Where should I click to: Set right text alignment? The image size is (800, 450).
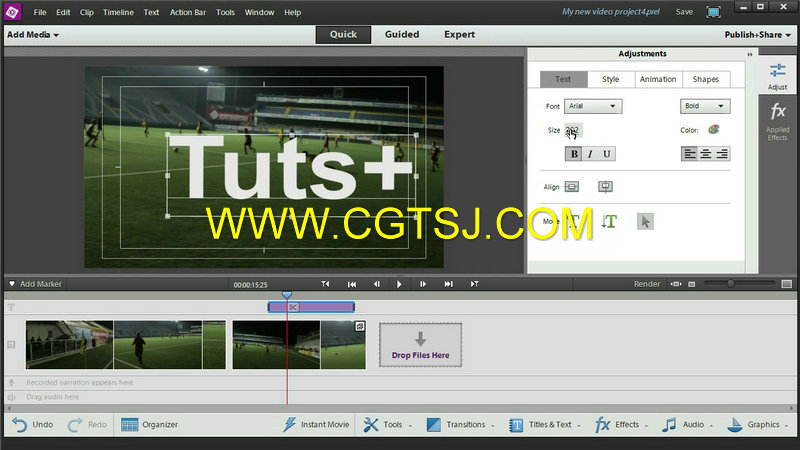pos(722,154)
